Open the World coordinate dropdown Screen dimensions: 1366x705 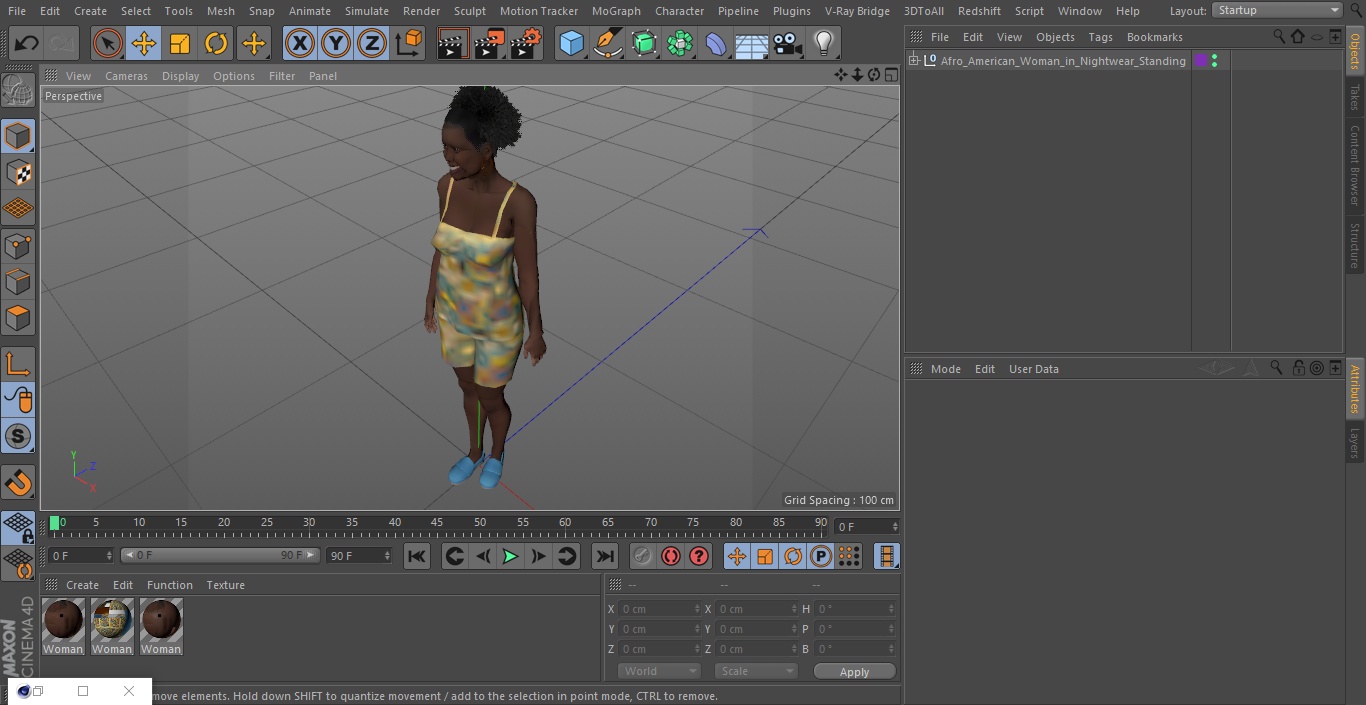pyautogui.click(x=658, y=671)
